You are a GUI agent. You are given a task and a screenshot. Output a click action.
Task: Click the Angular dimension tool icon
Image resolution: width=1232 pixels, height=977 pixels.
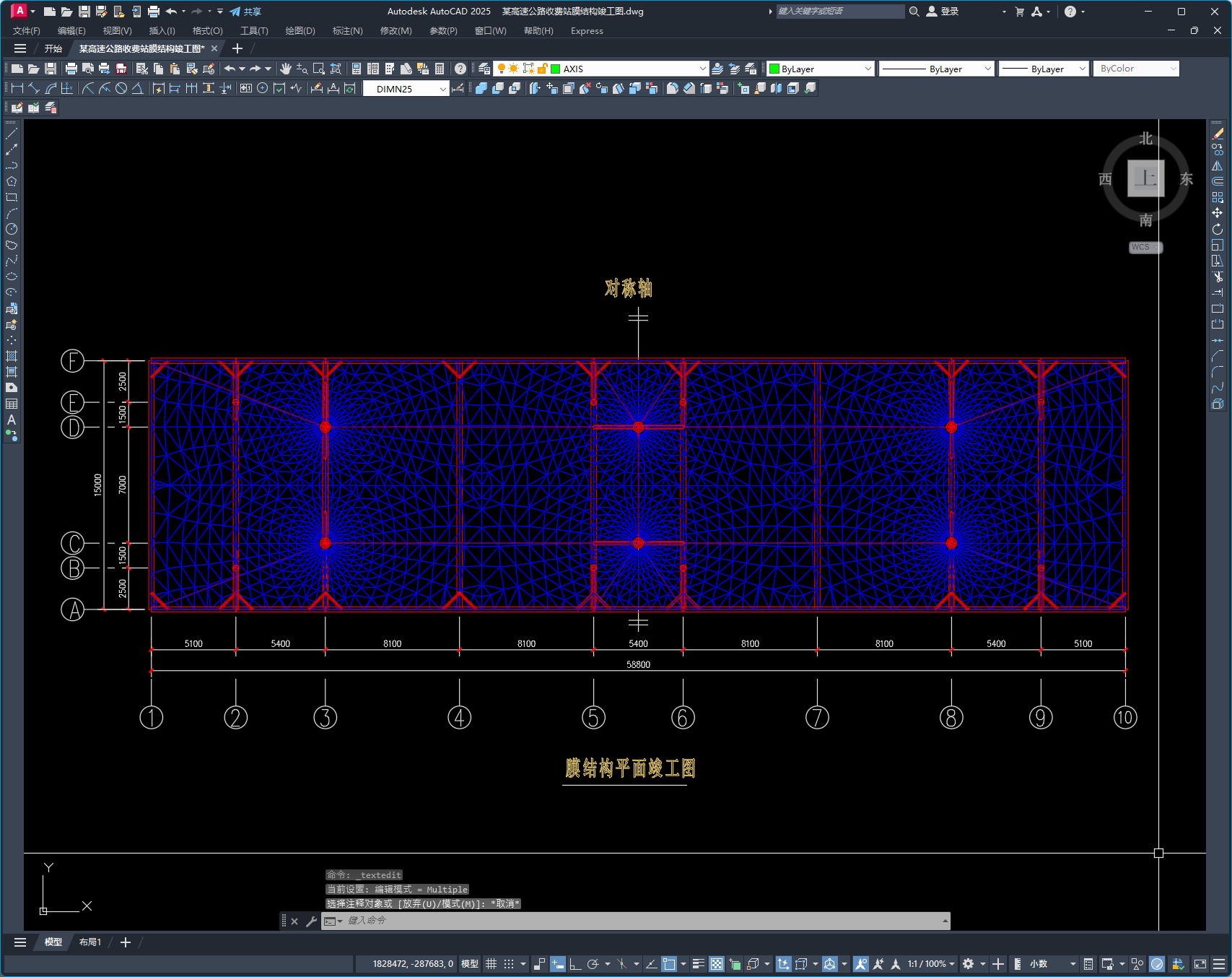point(137,88)
